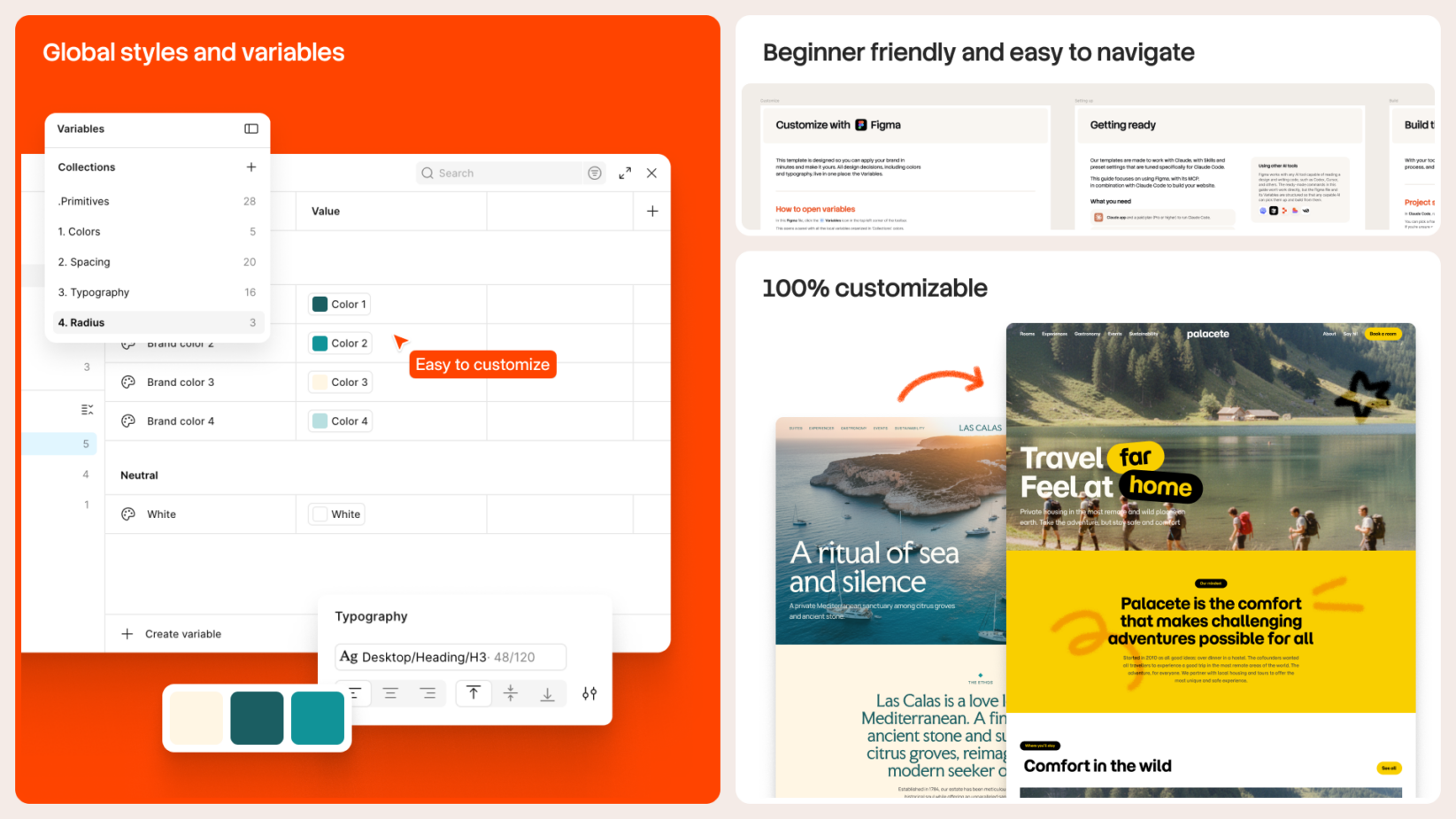Open Gastronomy in the palacete nav
The height and width of the screenshot is (819, 1456).
(x=1087, y=334)
